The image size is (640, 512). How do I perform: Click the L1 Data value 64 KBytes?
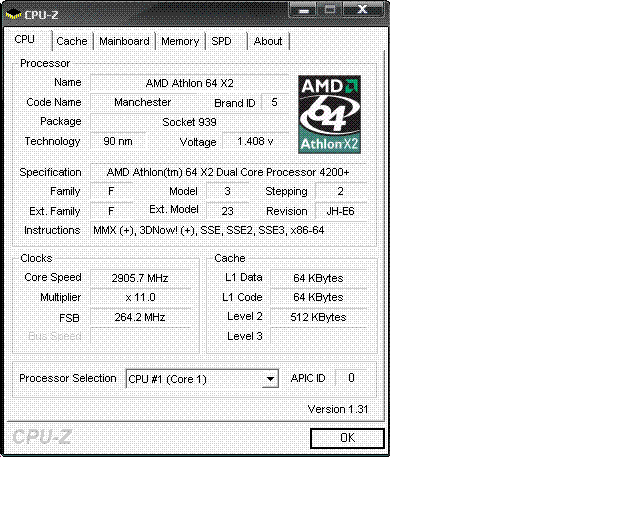pos(318,278)
